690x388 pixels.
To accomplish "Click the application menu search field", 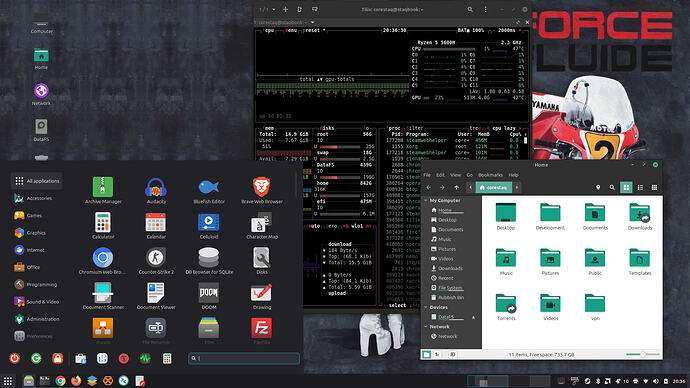I will [244, 358].
